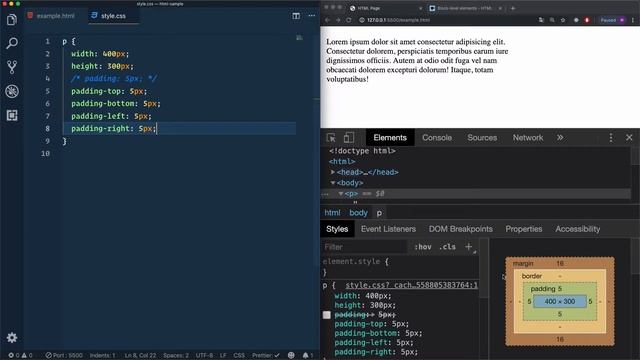Viewport: 640px width, 360px height.
Task: Open the DevTools customize menu
Action: [x=611, y=138]
